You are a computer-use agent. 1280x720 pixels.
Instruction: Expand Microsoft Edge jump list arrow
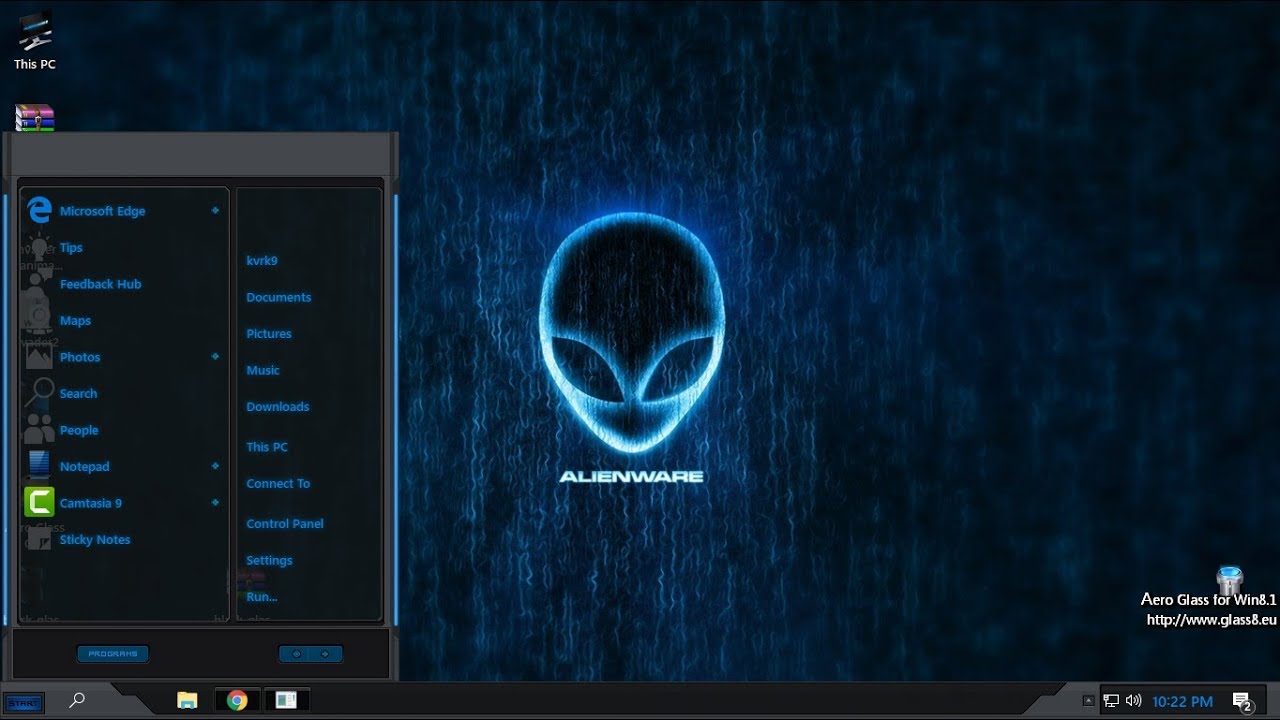pyautogui.click(x=215, y=211)
